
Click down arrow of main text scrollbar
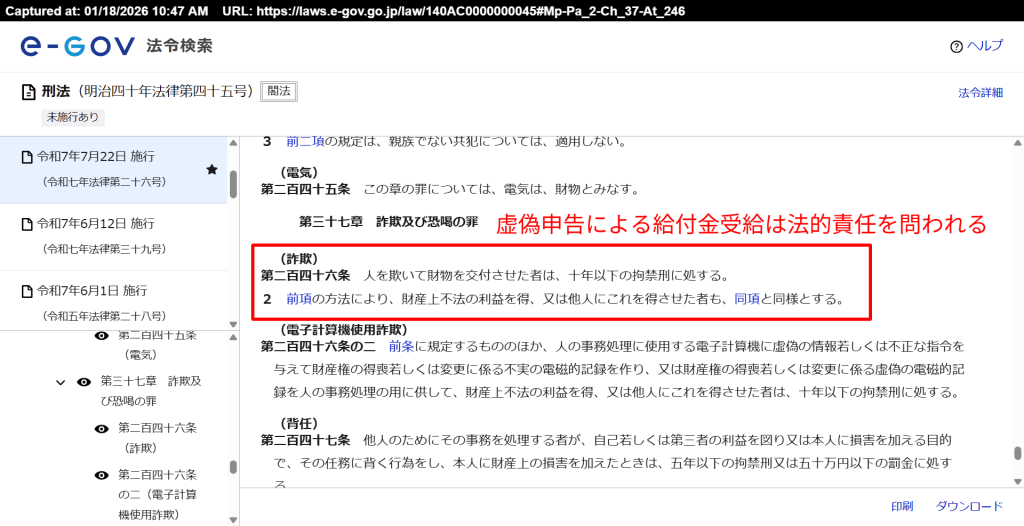click(1017, 481)
